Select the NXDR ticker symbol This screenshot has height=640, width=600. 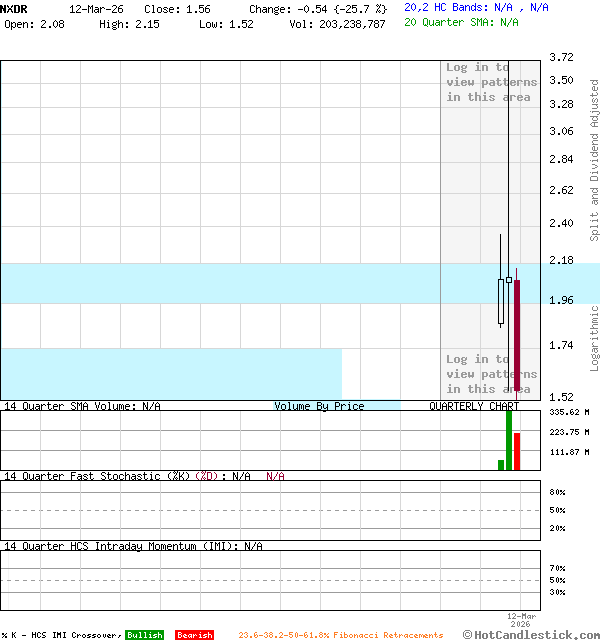point(14,8)
